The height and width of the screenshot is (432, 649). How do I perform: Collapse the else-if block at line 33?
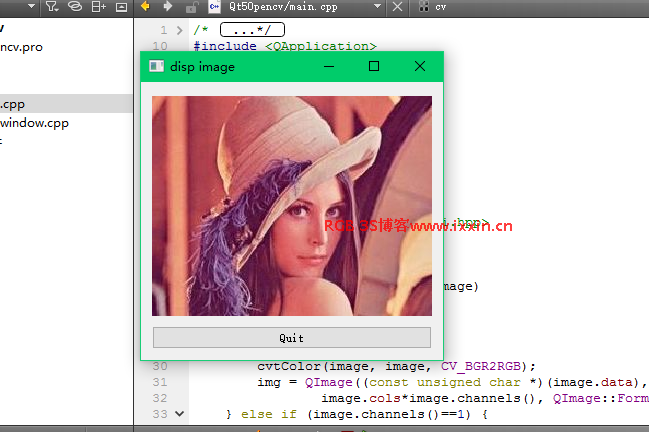pyautogui.click(x=179, y=413)
